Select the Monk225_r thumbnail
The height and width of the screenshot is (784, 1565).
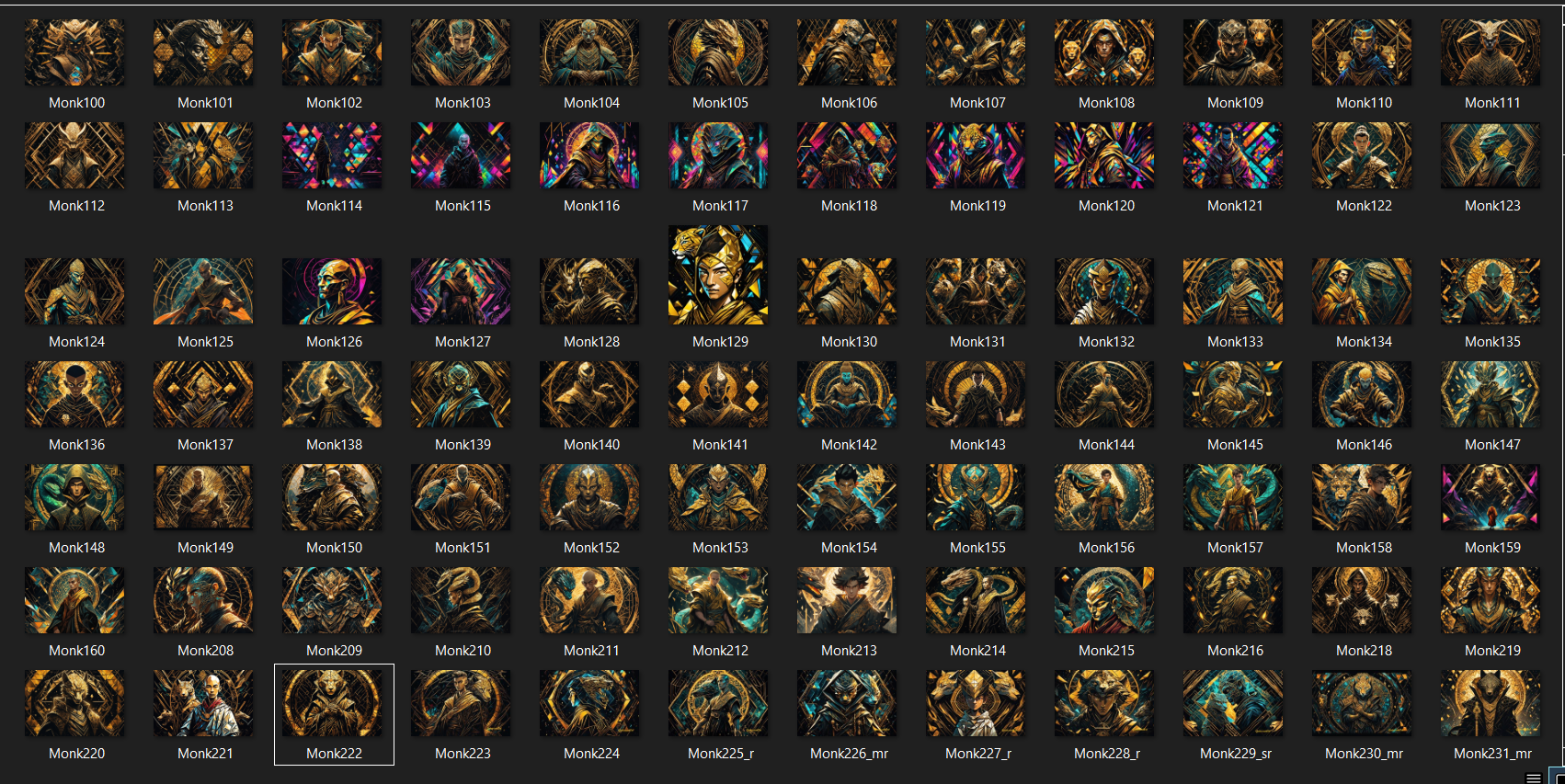point(718,703)
